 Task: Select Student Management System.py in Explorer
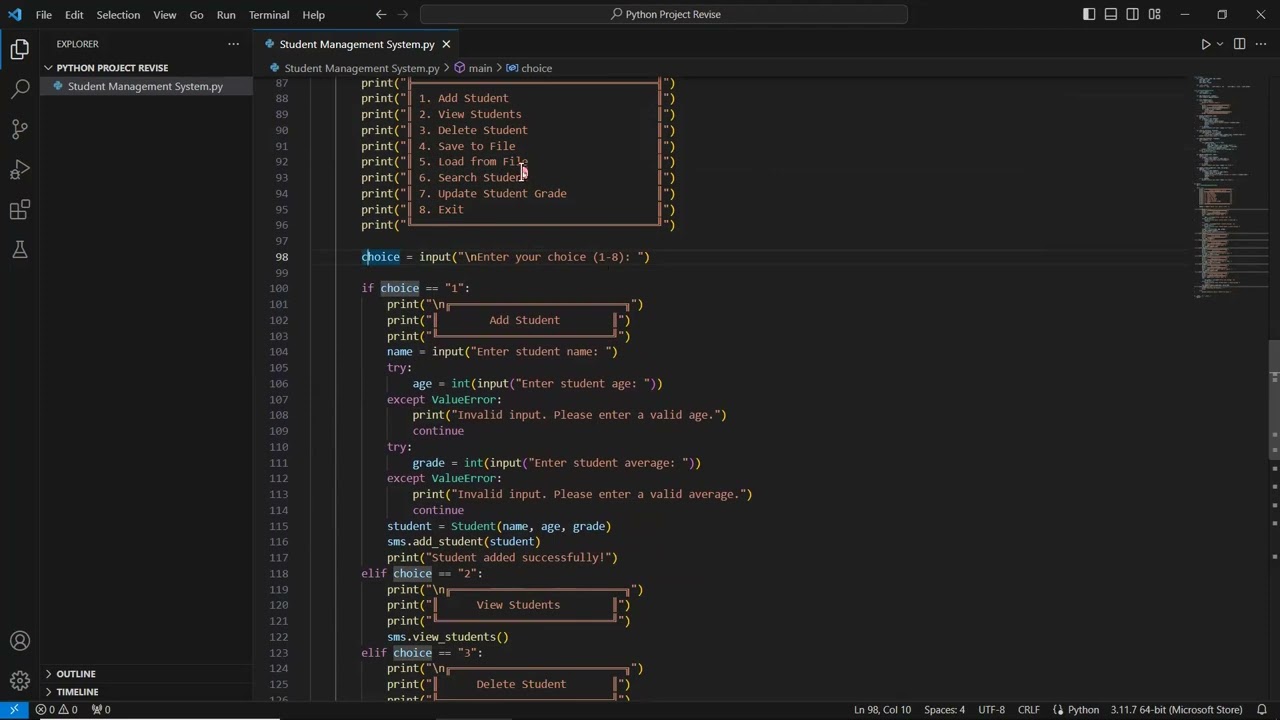click(145, 86)
